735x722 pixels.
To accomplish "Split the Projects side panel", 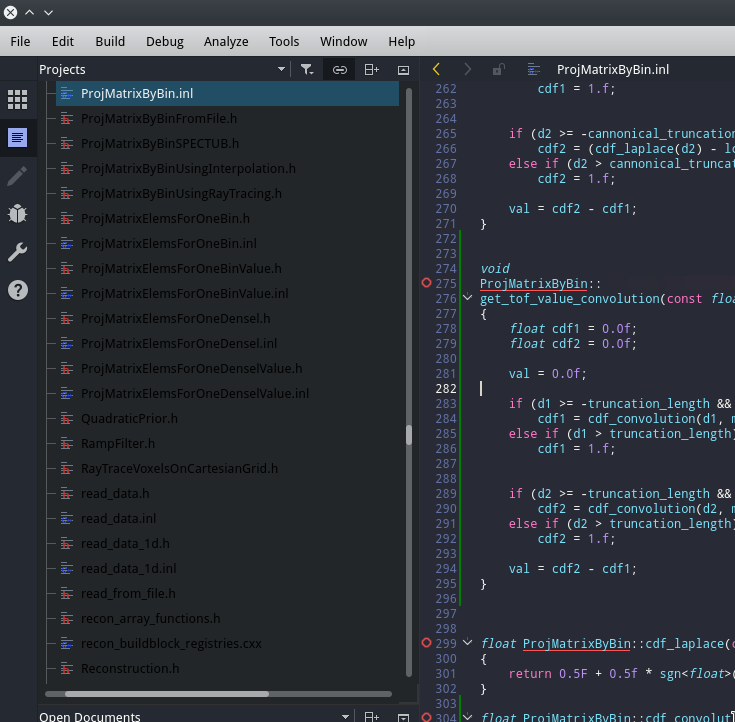I will tap(371, 70).
